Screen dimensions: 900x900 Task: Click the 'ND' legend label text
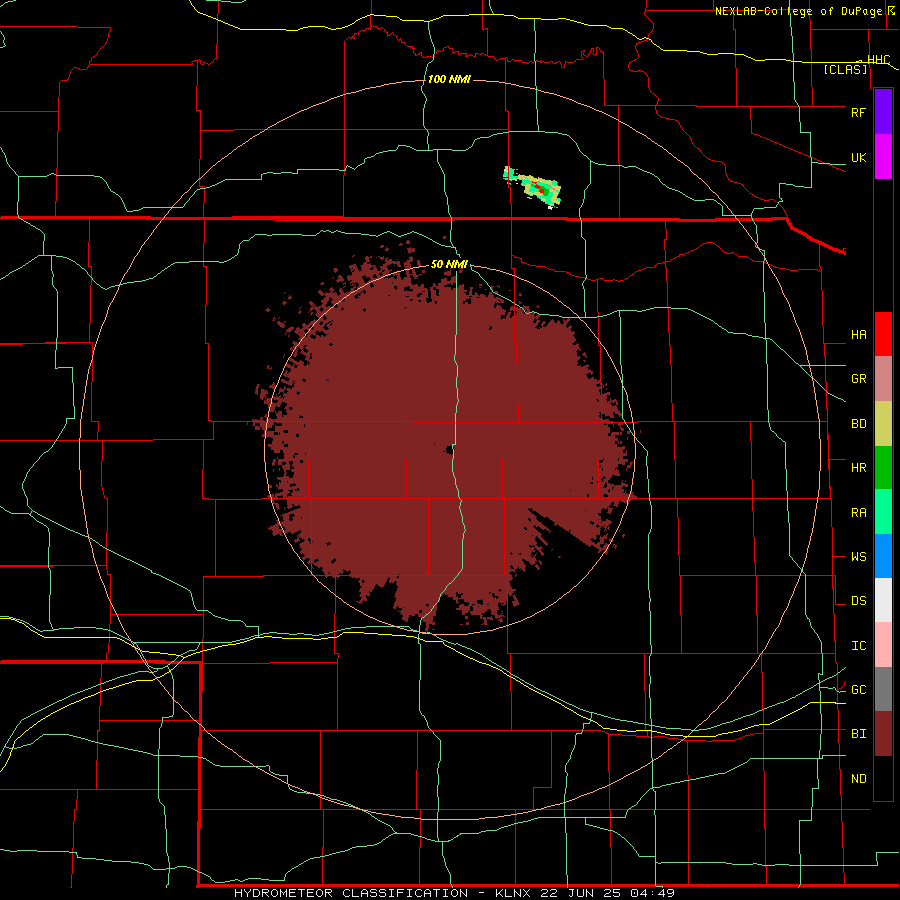coord(858,779)
